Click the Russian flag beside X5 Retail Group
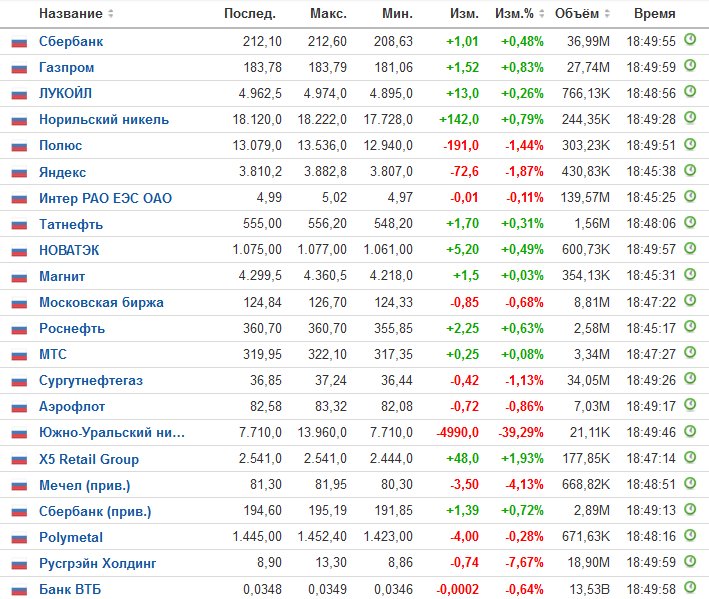The height and width of the screenshot is (599, 709). coord(19,460)
